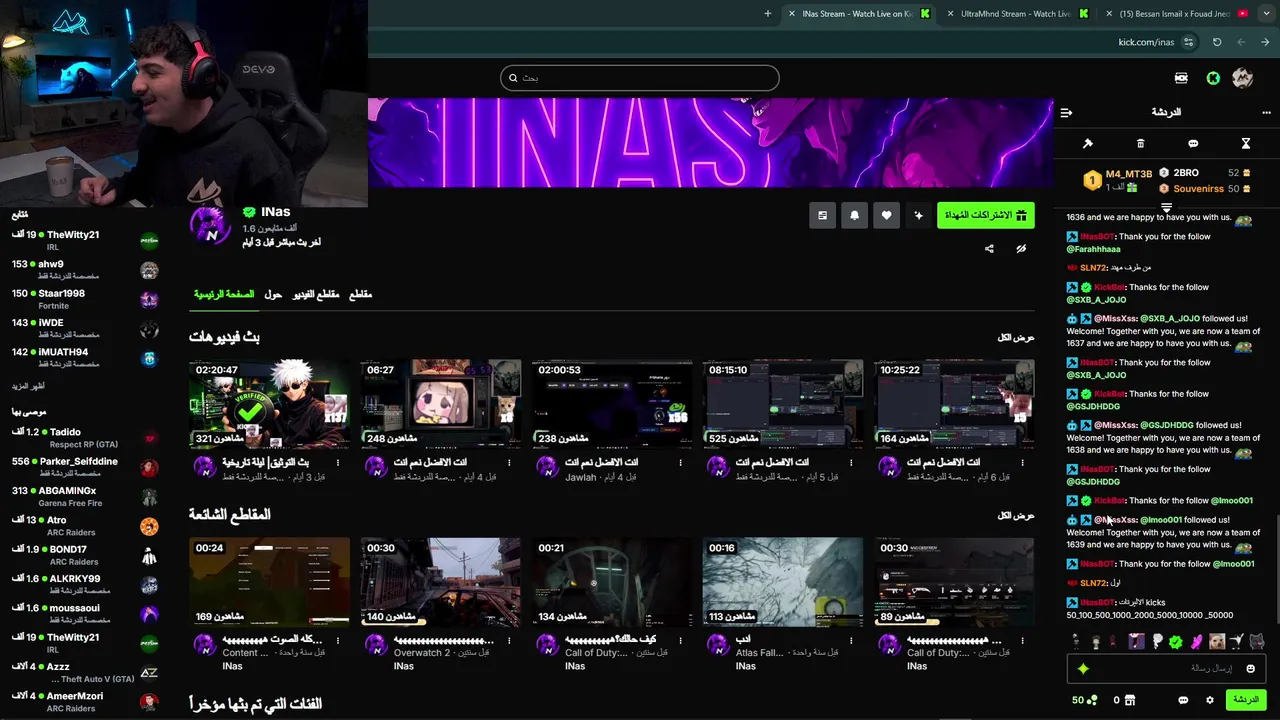Screen dimensions: 1280x720
Task: Open the 00:30 Overwatch 2 clip thumbnail
Action: (440, 582)
